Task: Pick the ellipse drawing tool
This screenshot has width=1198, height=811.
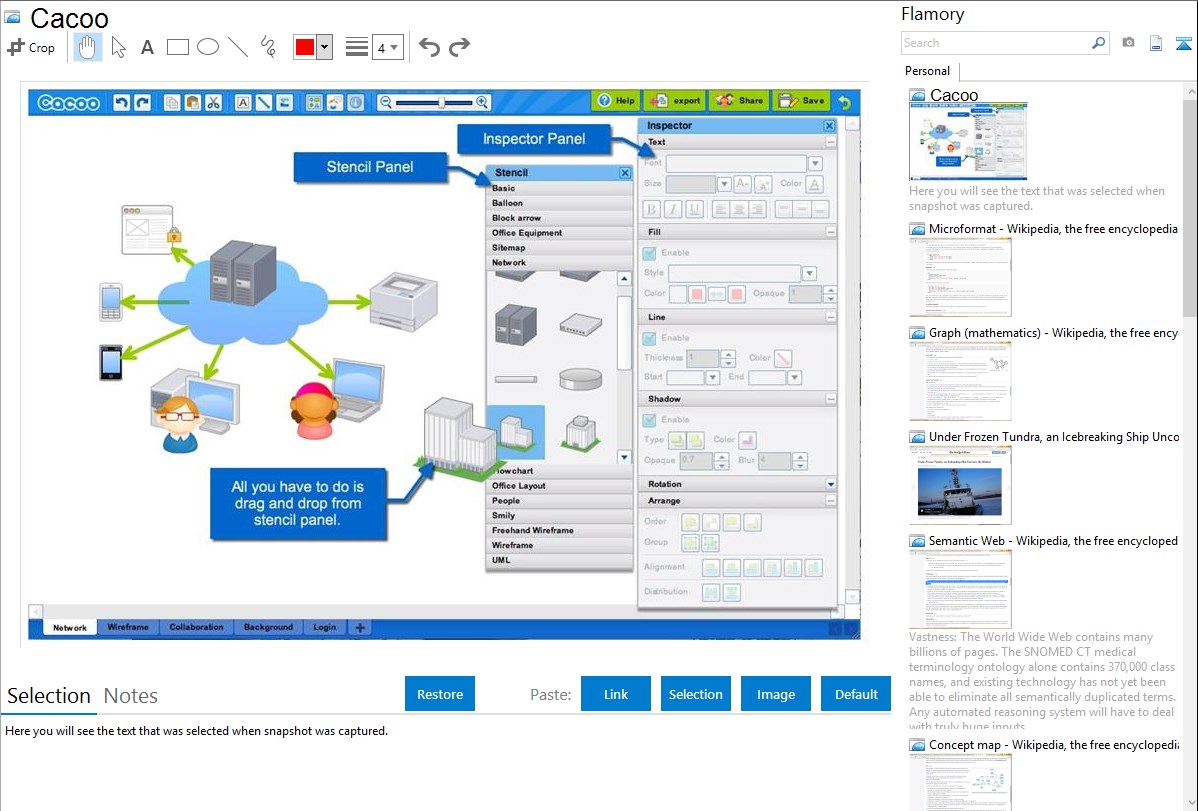Action: pyautogui.click(x=208, y=47)
